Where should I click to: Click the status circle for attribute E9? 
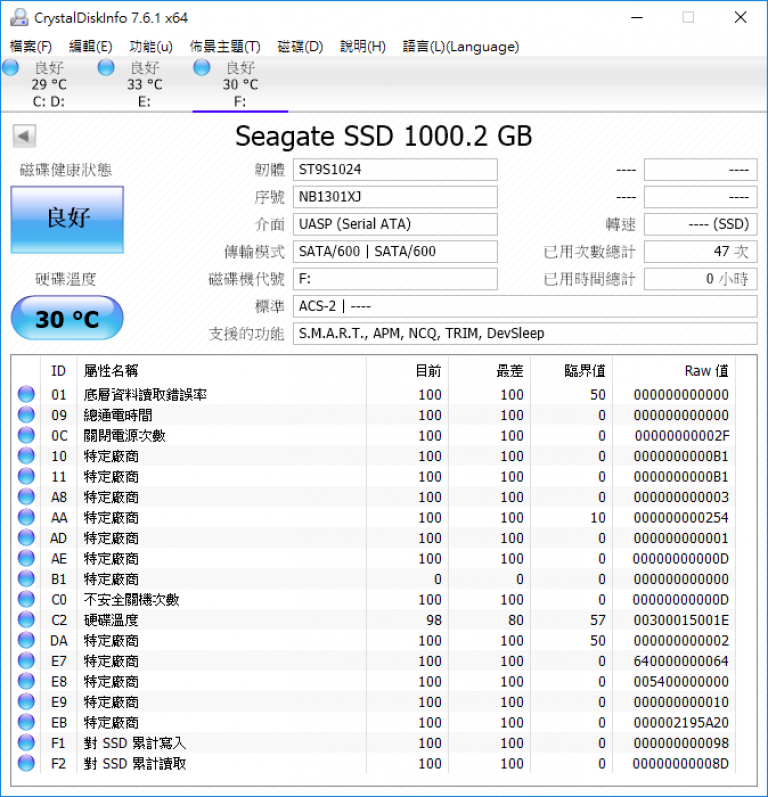[26, 701]
